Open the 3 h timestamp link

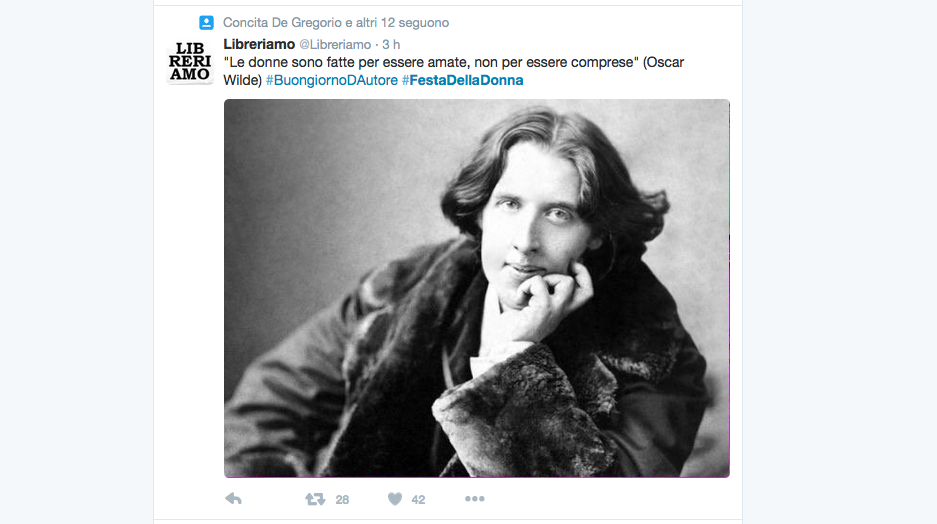pos(391,45)
